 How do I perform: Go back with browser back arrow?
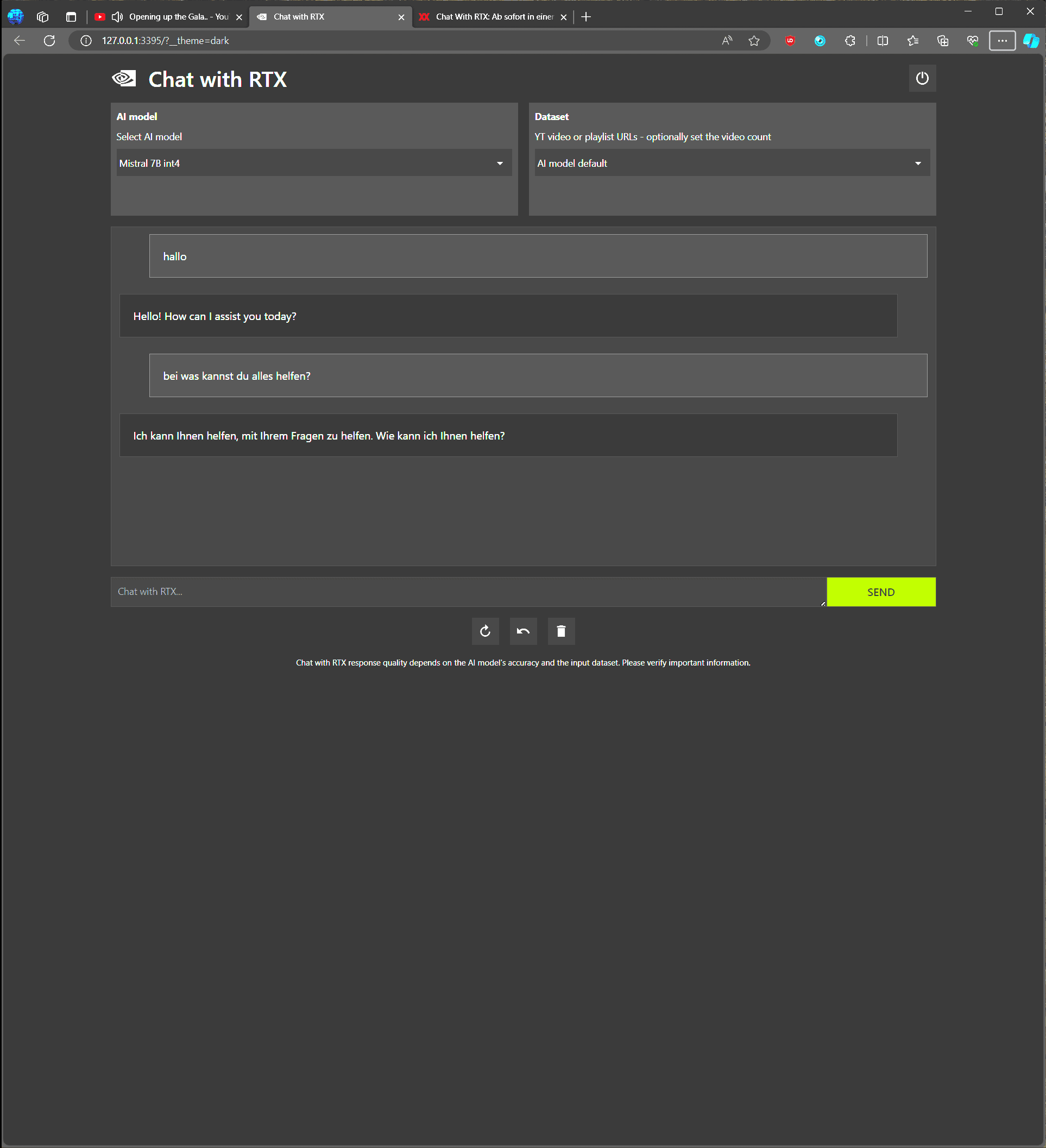20,40
